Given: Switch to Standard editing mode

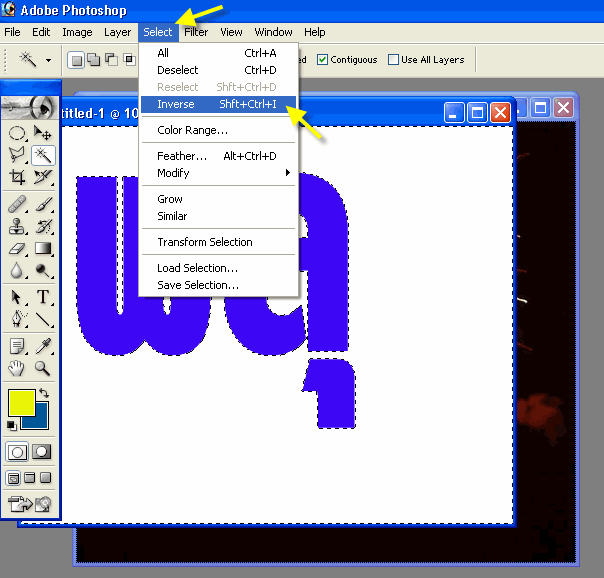Looking at the screenshot, I should pos(17,452).
